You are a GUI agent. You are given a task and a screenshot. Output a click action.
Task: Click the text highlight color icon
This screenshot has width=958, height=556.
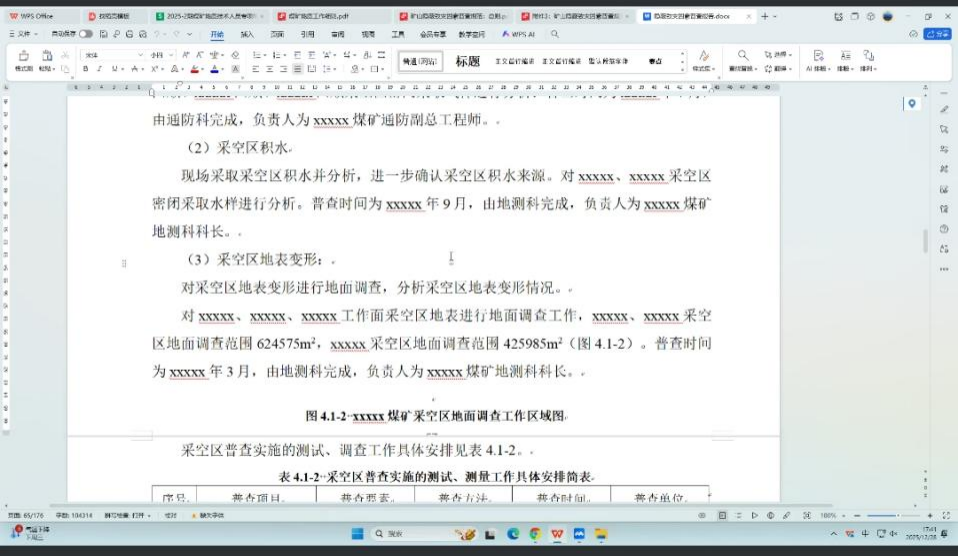click(x=196, y=69)
